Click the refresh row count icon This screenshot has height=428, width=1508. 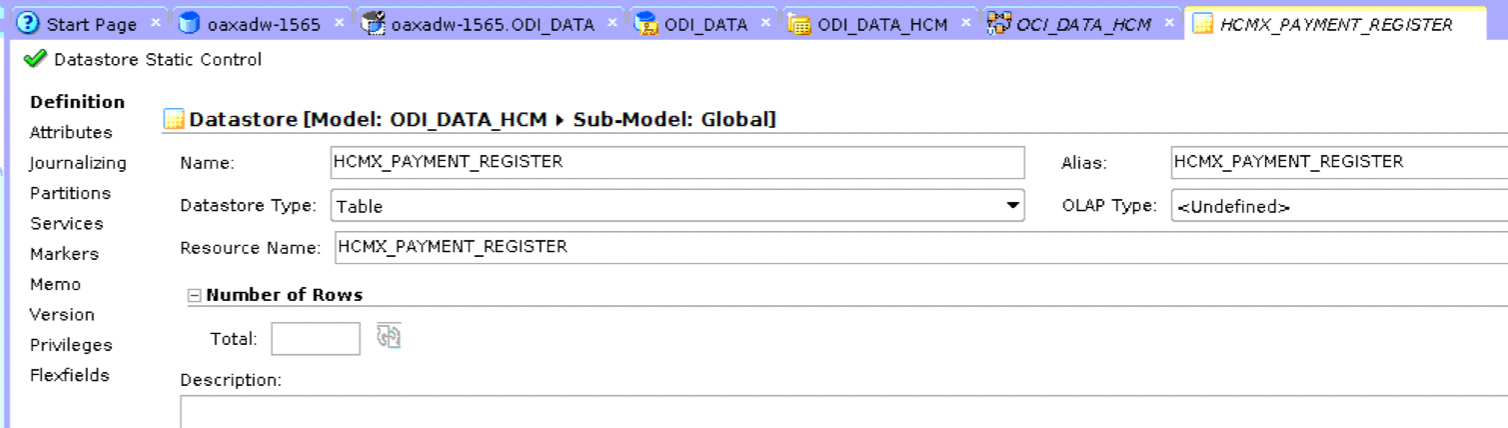(388, 337)
